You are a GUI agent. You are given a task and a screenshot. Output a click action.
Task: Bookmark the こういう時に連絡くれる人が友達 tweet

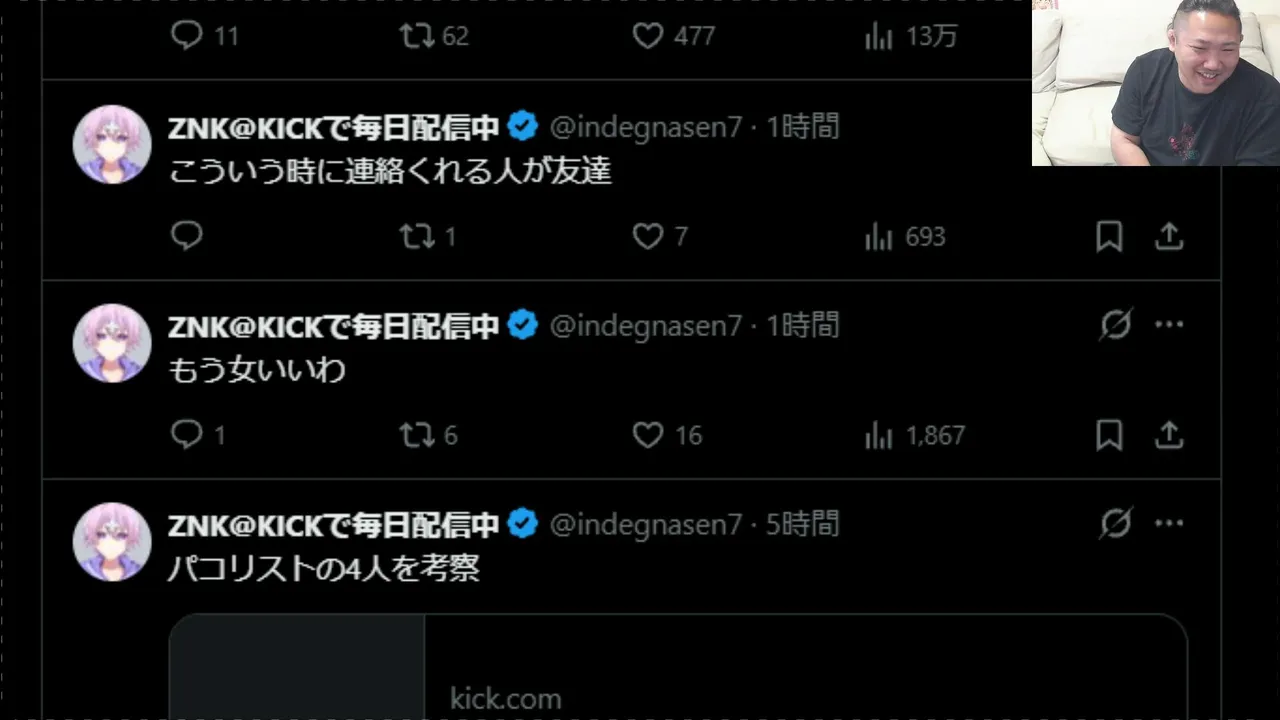1109,236
